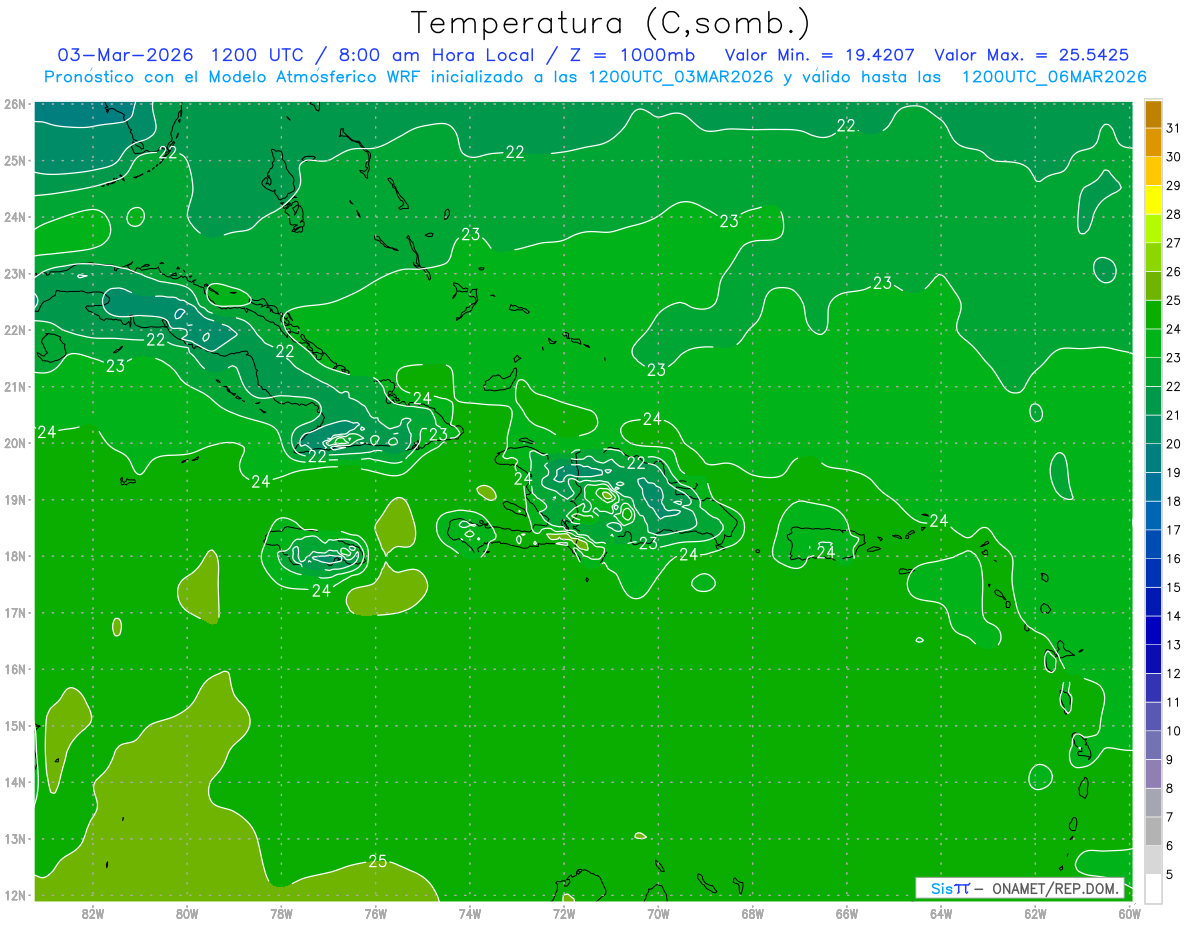Click the "68W" longitude axis label
The image size is (1200, 927).
point(753,912)
